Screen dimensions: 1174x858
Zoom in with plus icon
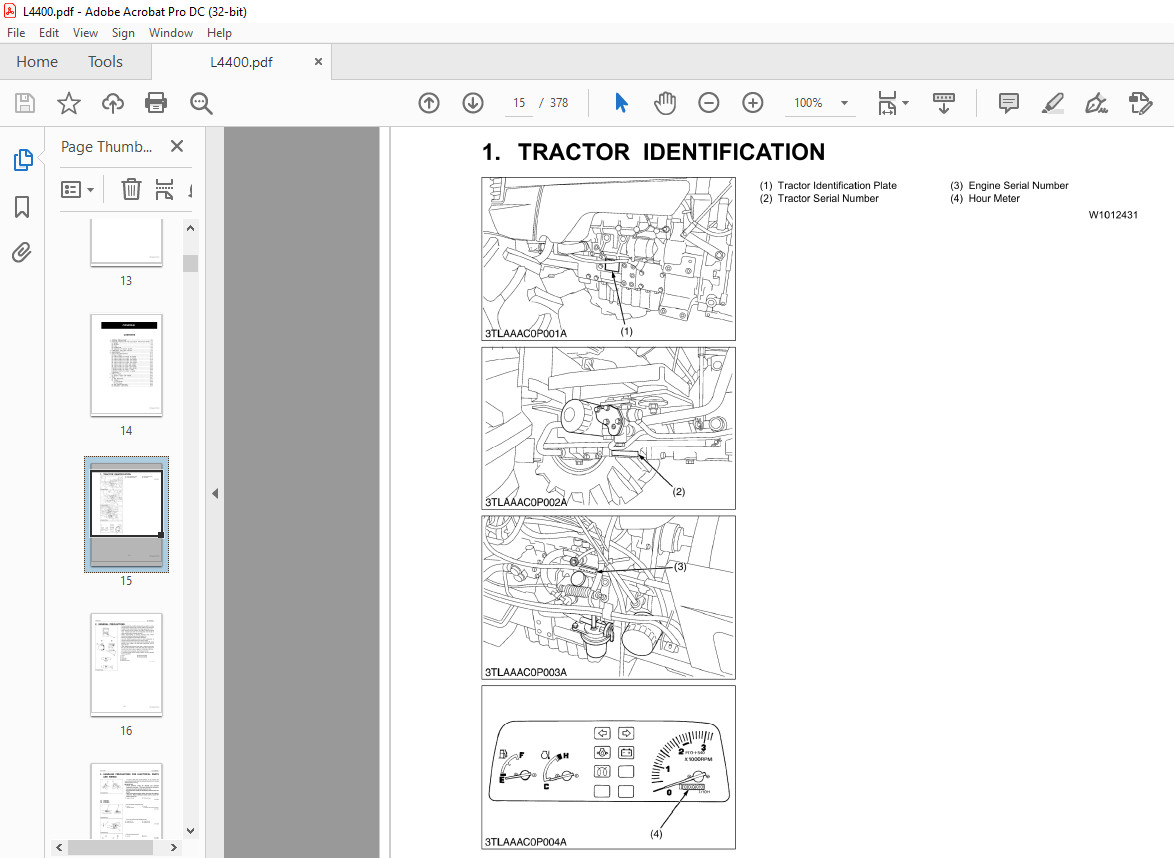pyautogui.click(x=752, y=103)
